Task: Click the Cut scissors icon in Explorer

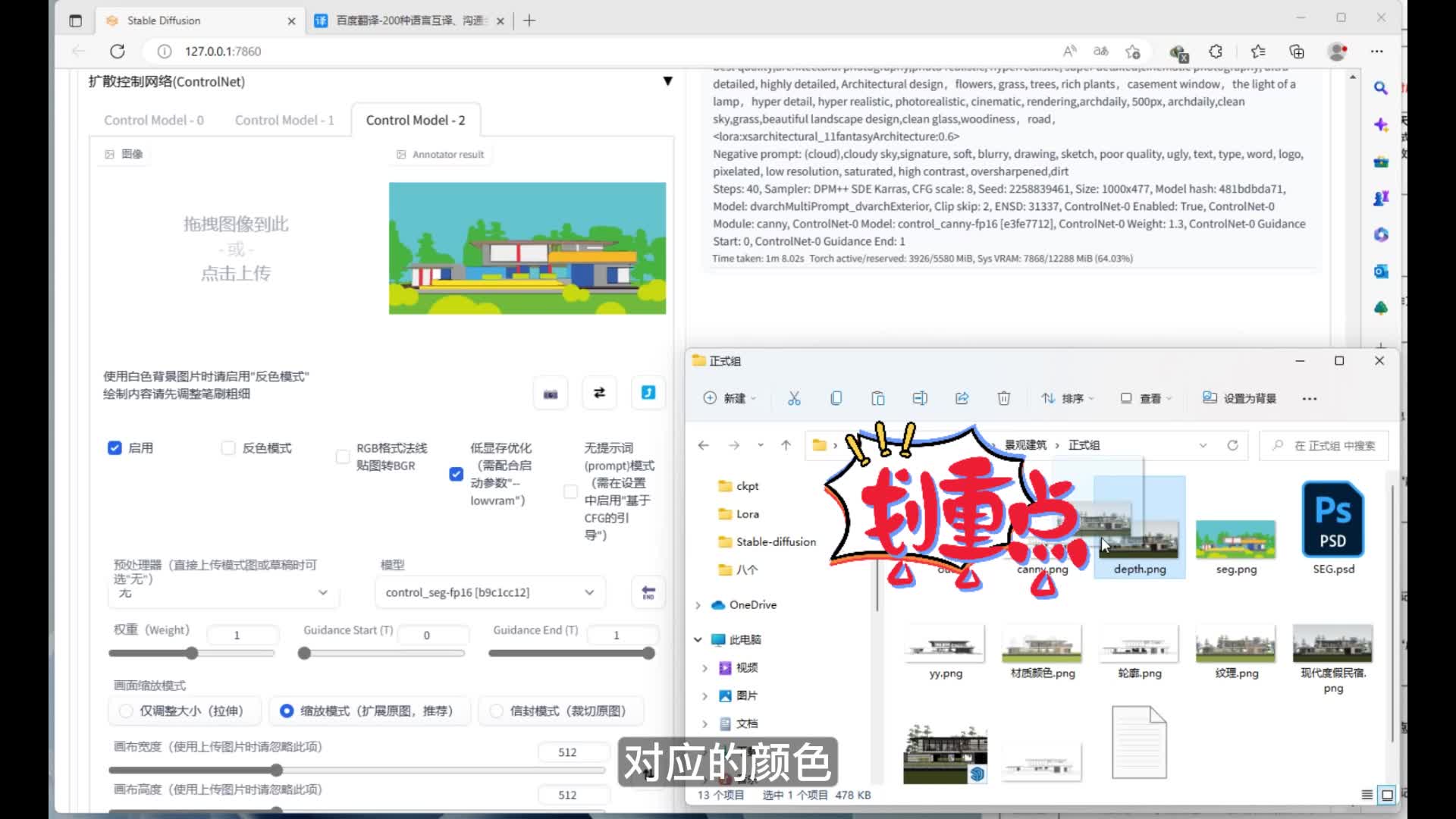Action: tap(794, 398)
